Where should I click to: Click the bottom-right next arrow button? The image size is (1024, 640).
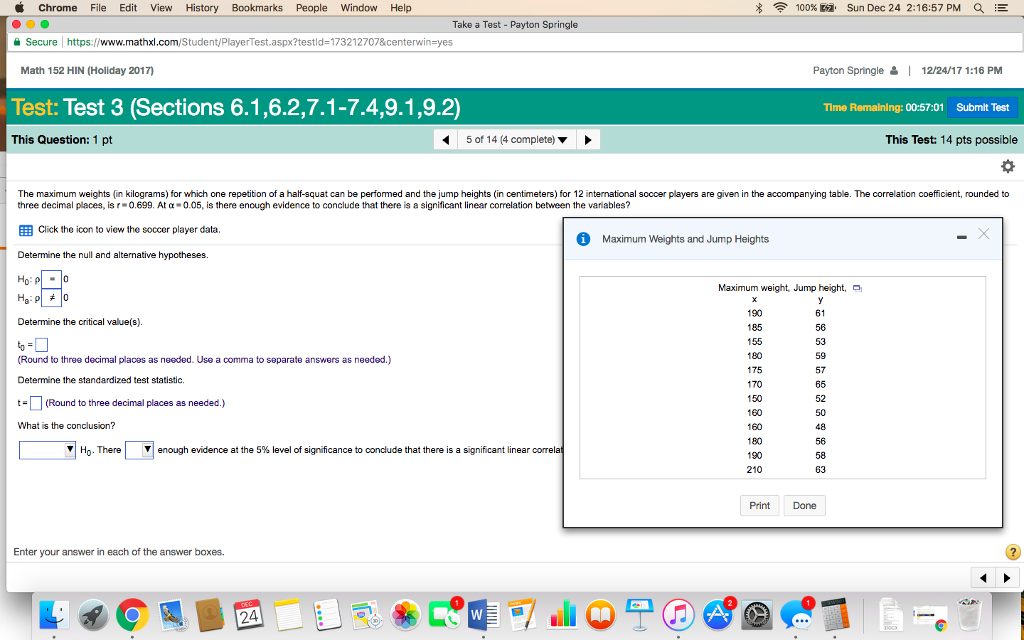click(x=1007, y=578)
